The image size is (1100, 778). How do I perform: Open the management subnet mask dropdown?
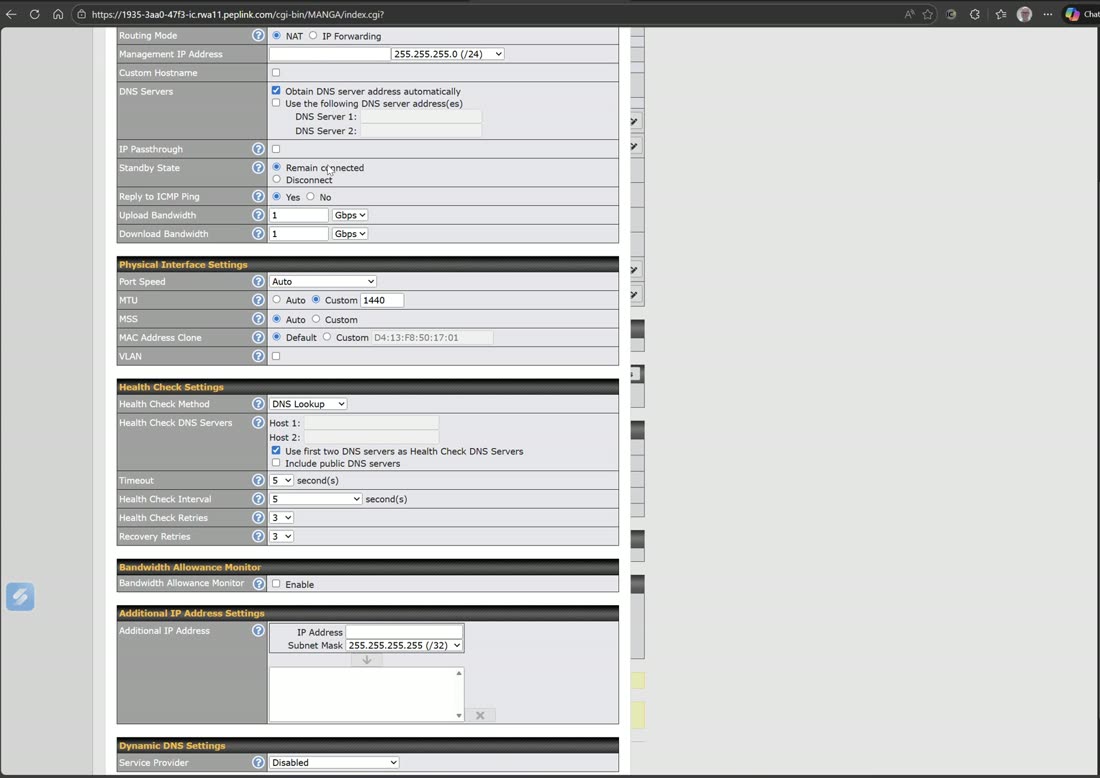pyautogui.click(x=448, y=53)
